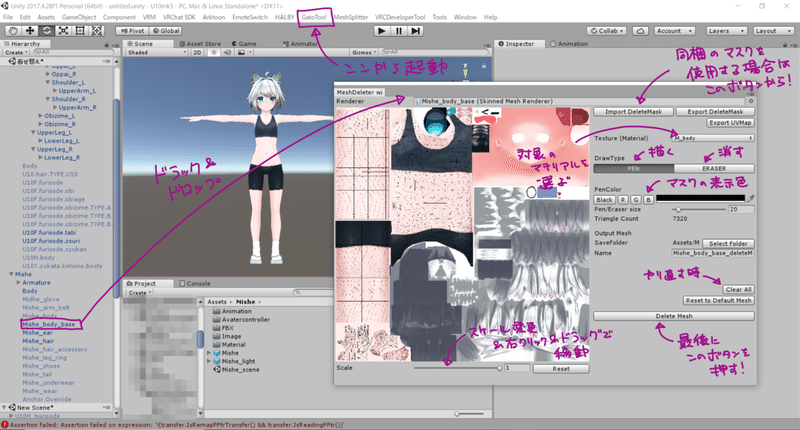Click Export UVMap button
Viewport: 800px width, 430px height.
[x=730, y=122]
